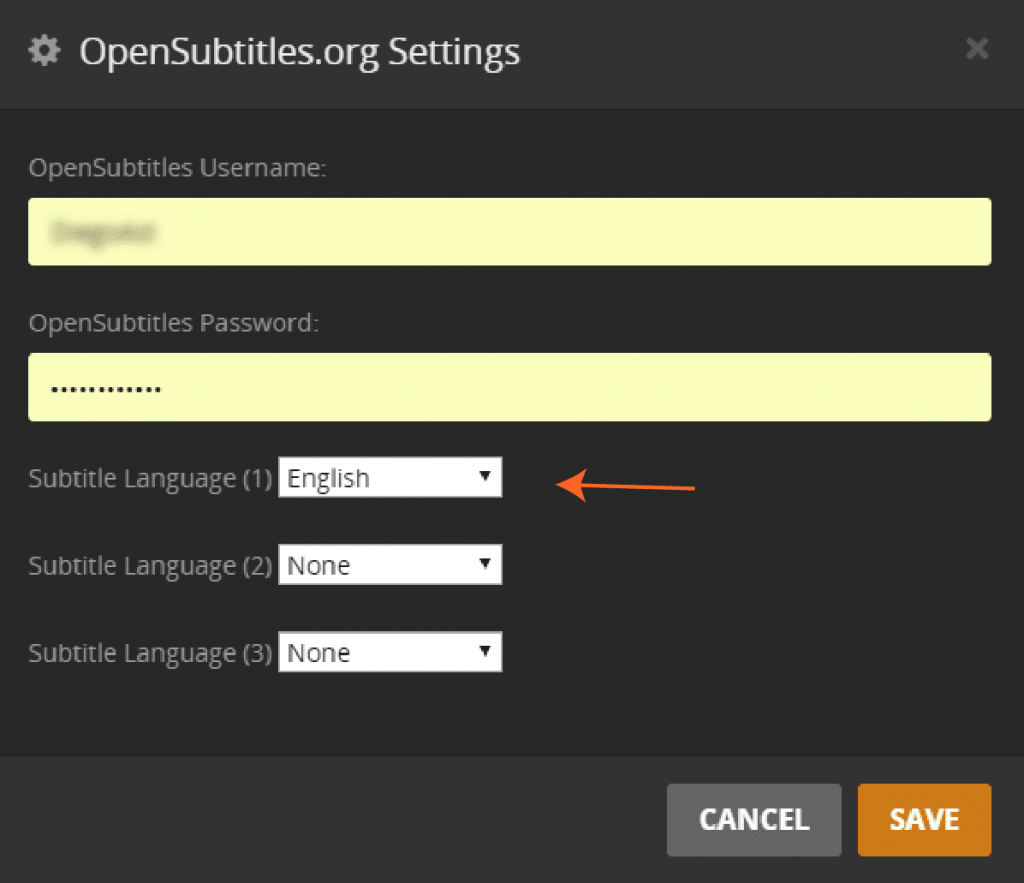Image resolution: width=1024 pixels, height=883 pixels.
Task: Open the Subtitle Language (2) None dropdown
Action: pos(389,565)
